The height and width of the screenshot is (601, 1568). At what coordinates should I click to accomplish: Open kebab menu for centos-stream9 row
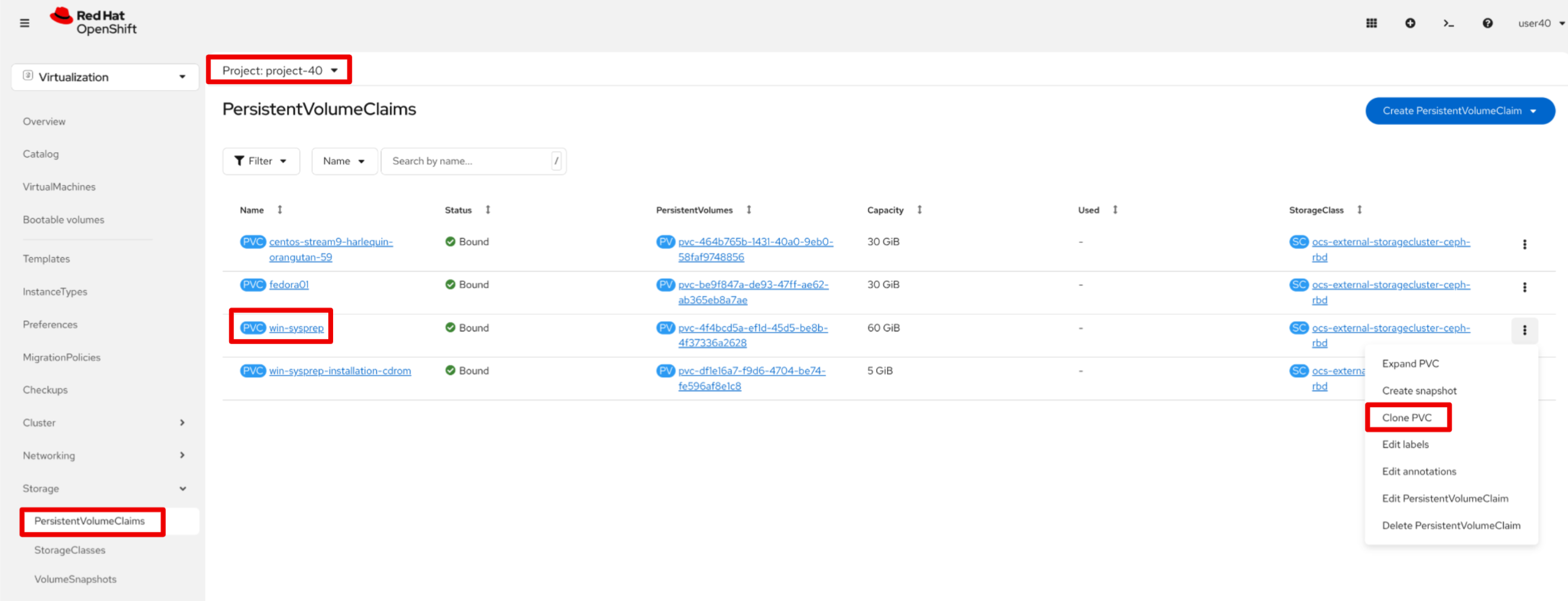coord(1524,244)
